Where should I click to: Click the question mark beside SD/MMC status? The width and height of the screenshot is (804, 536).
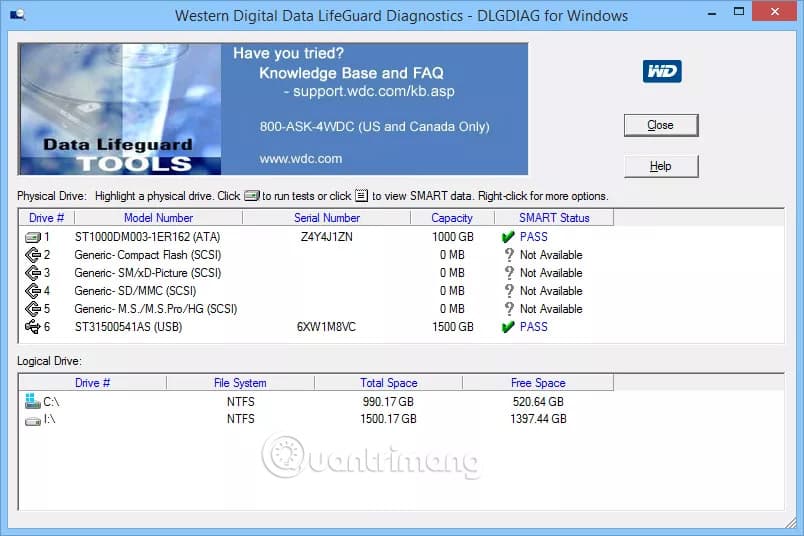[x=509, y=291]
